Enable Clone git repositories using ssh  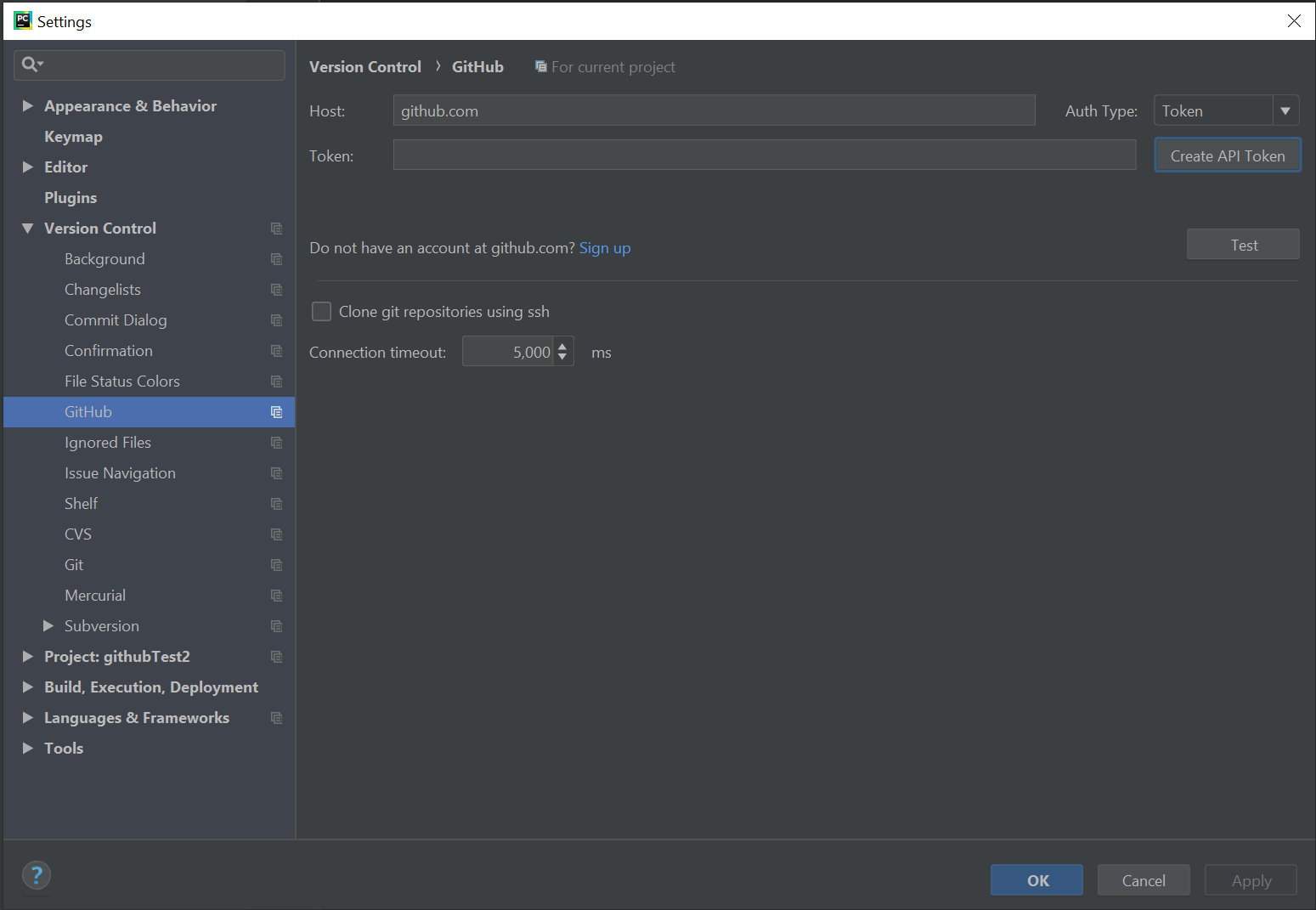coord(321,312)
